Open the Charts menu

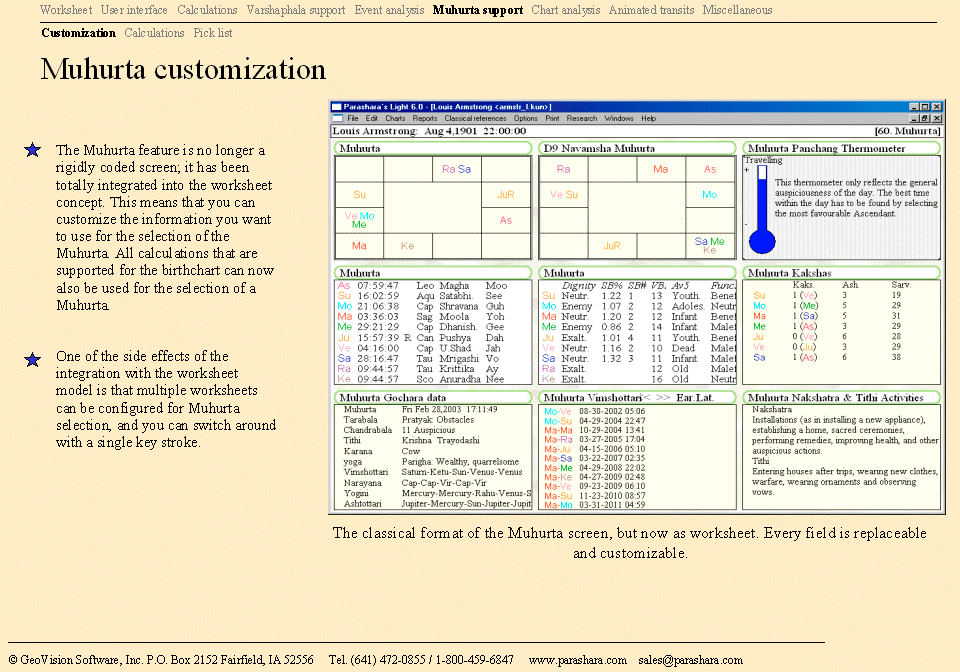(395, 118)
